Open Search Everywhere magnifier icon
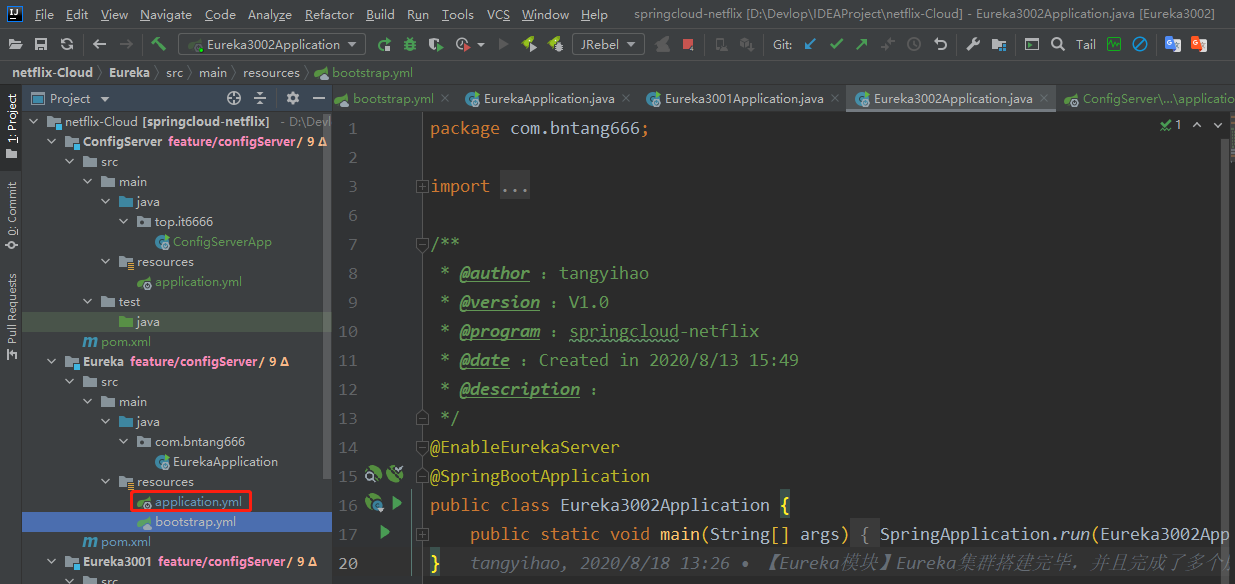Image resolution: width=1235 pixels, height=584 pixels. (1058, 44)
